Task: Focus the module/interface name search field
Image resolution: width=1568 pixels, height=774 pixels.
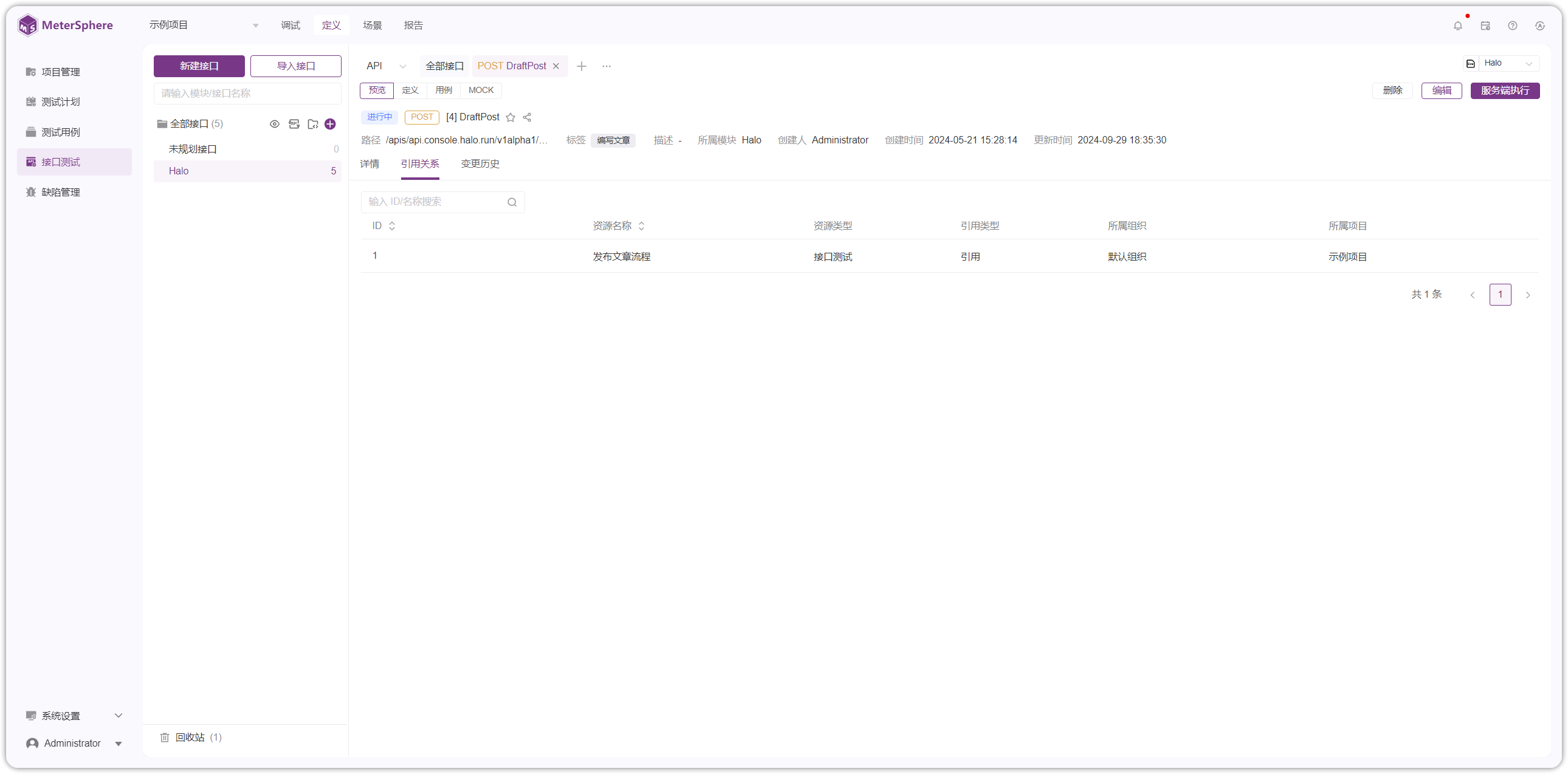Action: (247, 94)
